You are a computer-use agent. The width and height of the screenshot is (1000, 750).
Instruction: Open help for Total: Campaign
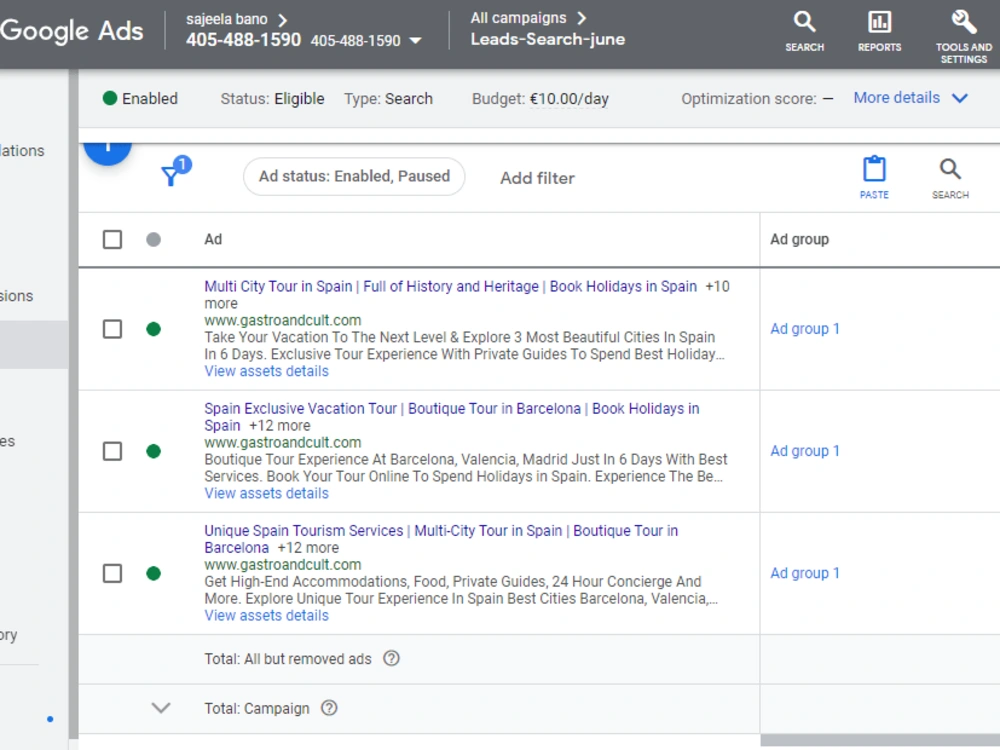click(x=329, y=708)
